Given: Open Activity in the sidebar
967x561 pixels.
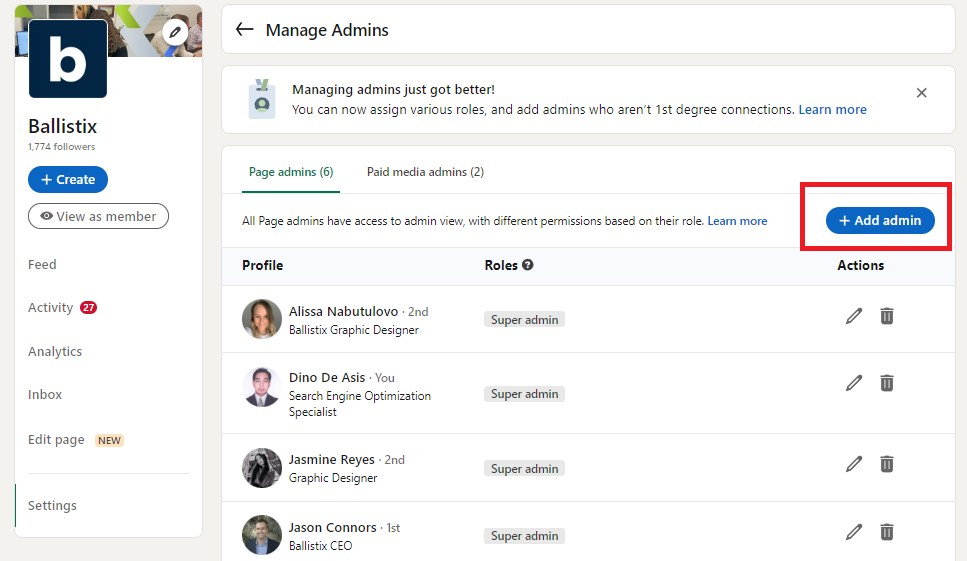Looking at the screenshot, I should point(51,308).
